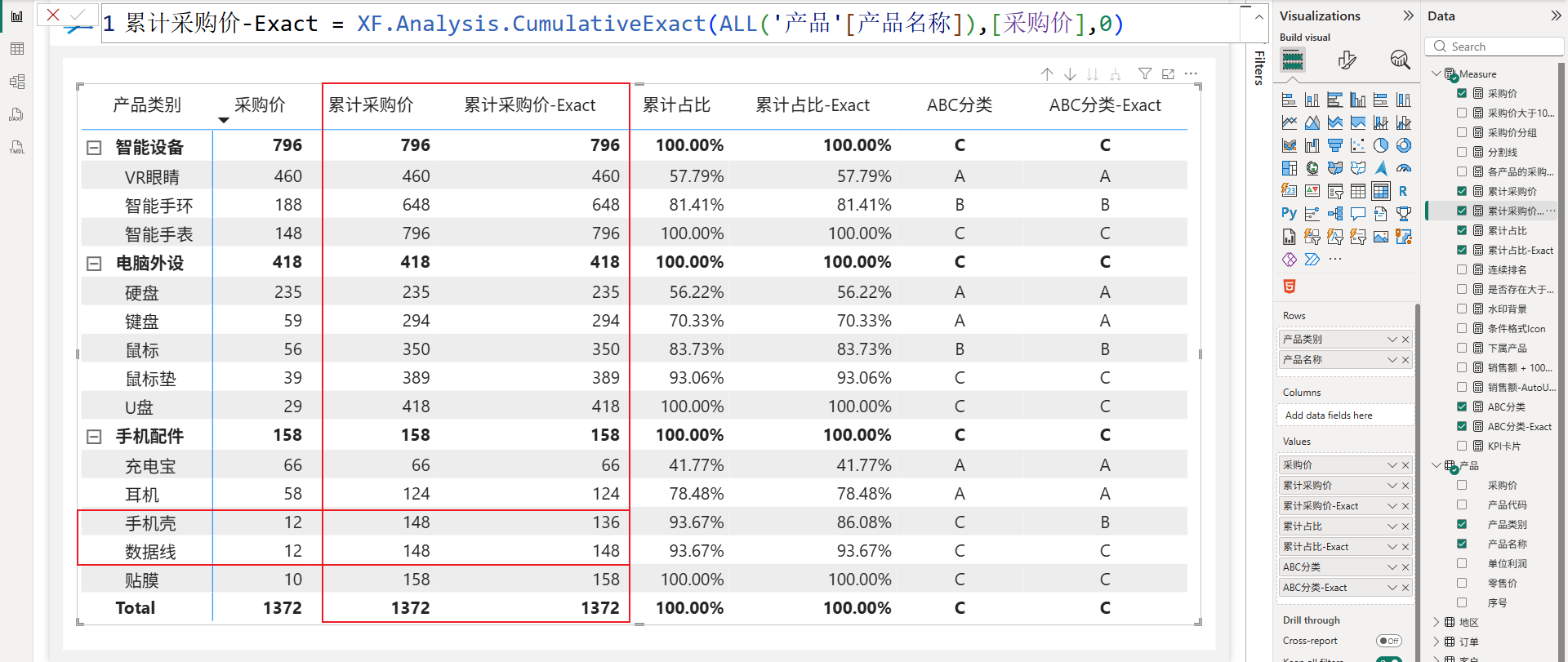Collapse the Measure table in Data pane
The image size is (1568, 662).
tap(1437, 73)
